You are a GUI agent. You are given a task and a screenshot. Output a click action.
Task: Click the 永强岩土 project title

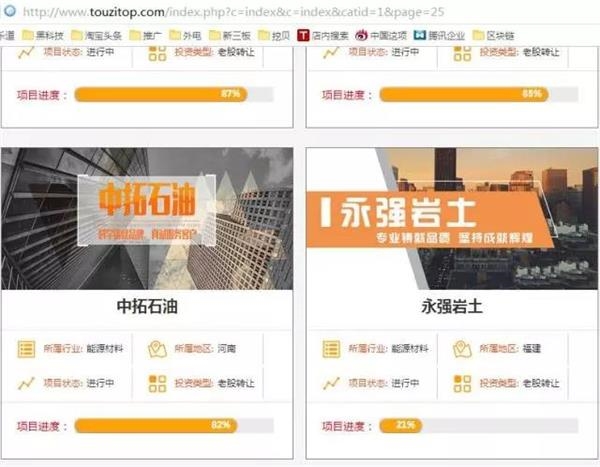[x=452, y=307]
